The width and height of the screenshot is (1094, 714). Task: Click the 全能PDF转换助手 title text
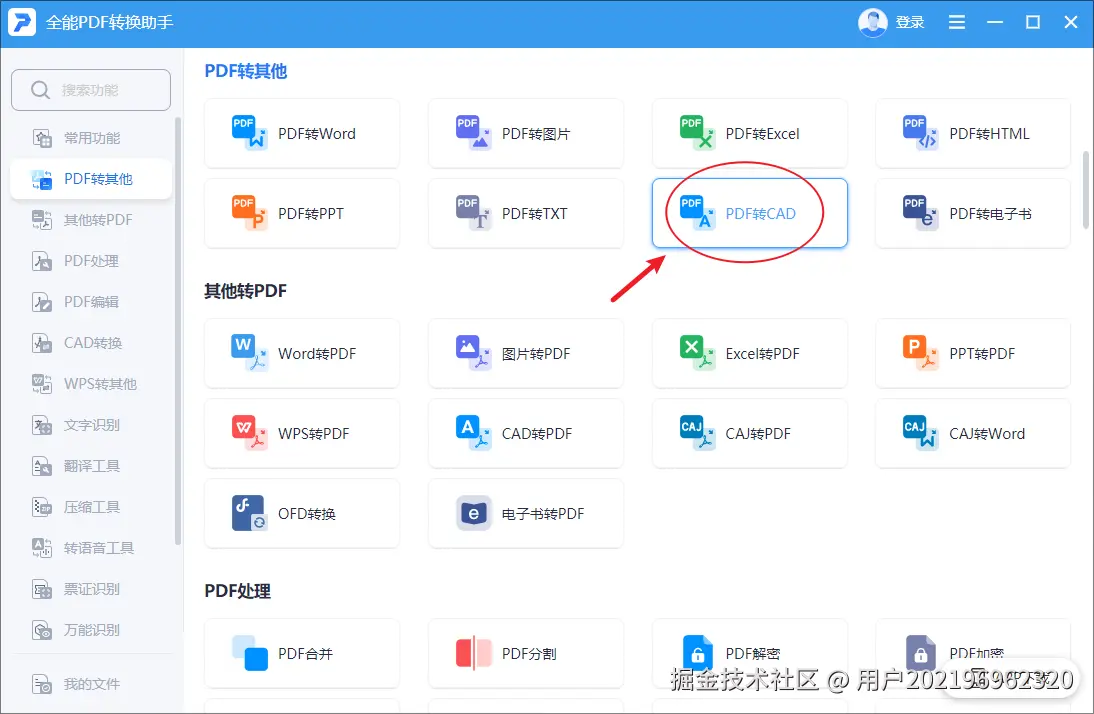pos(110,22)
